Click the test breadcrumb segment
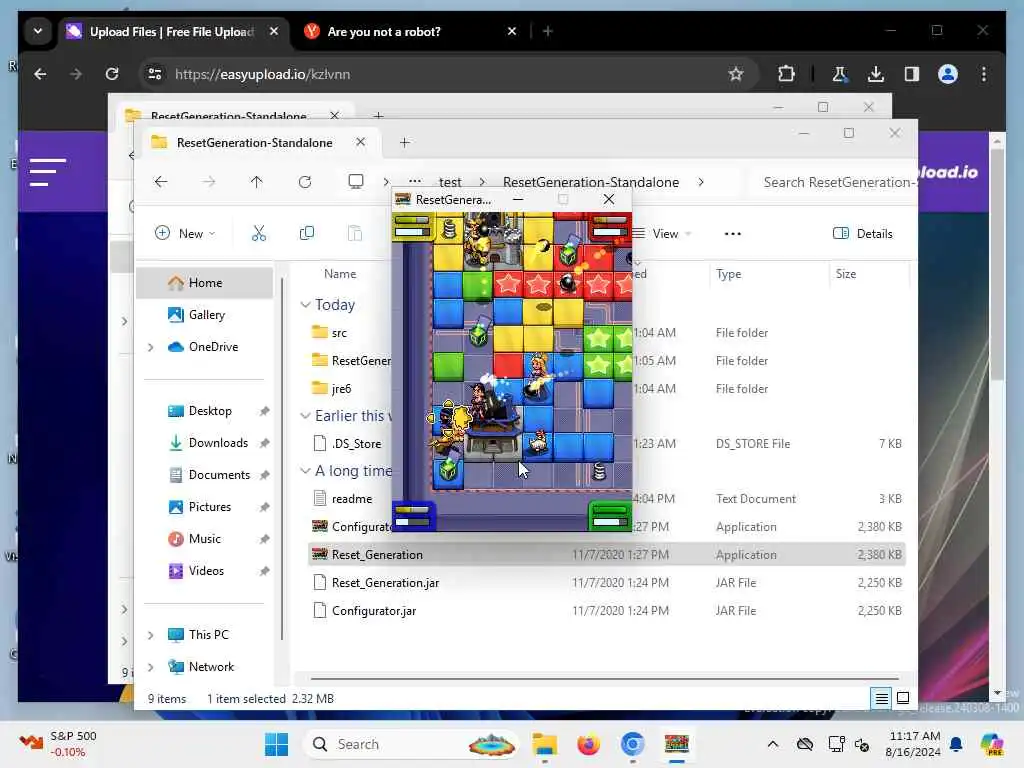1024x768 pixels. [x=450, y=182]
